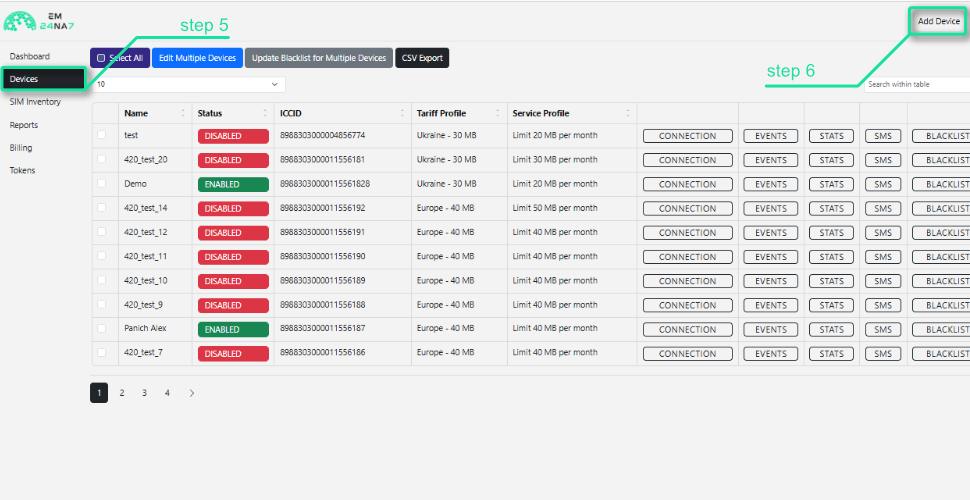Sort by Tariff Profile sort icon

498,113
